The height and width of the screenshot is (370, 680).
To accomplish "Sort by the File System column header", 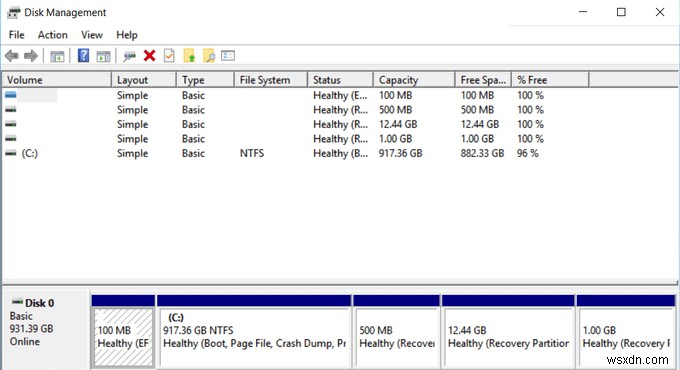I will (271, 80).
